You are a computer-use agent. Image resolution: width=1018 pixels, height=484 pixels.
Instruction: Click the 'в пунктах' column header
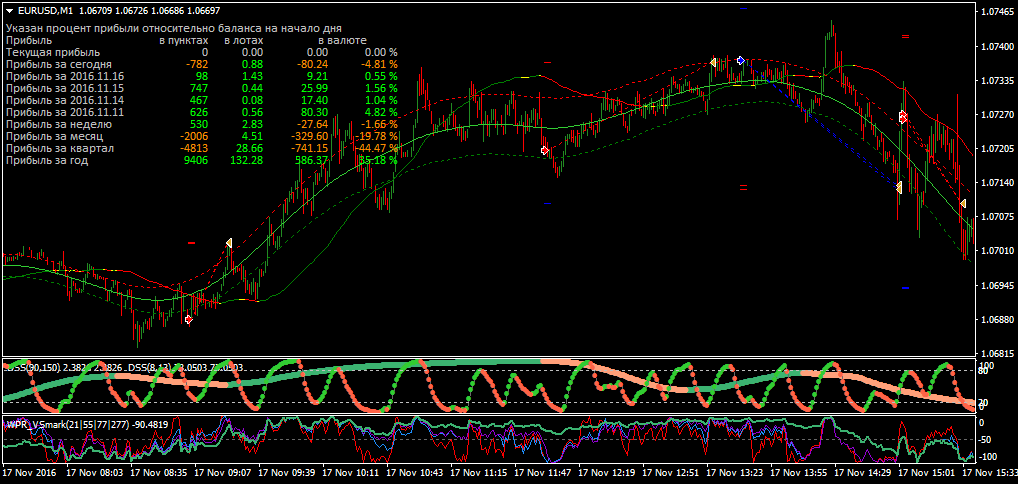184,40
